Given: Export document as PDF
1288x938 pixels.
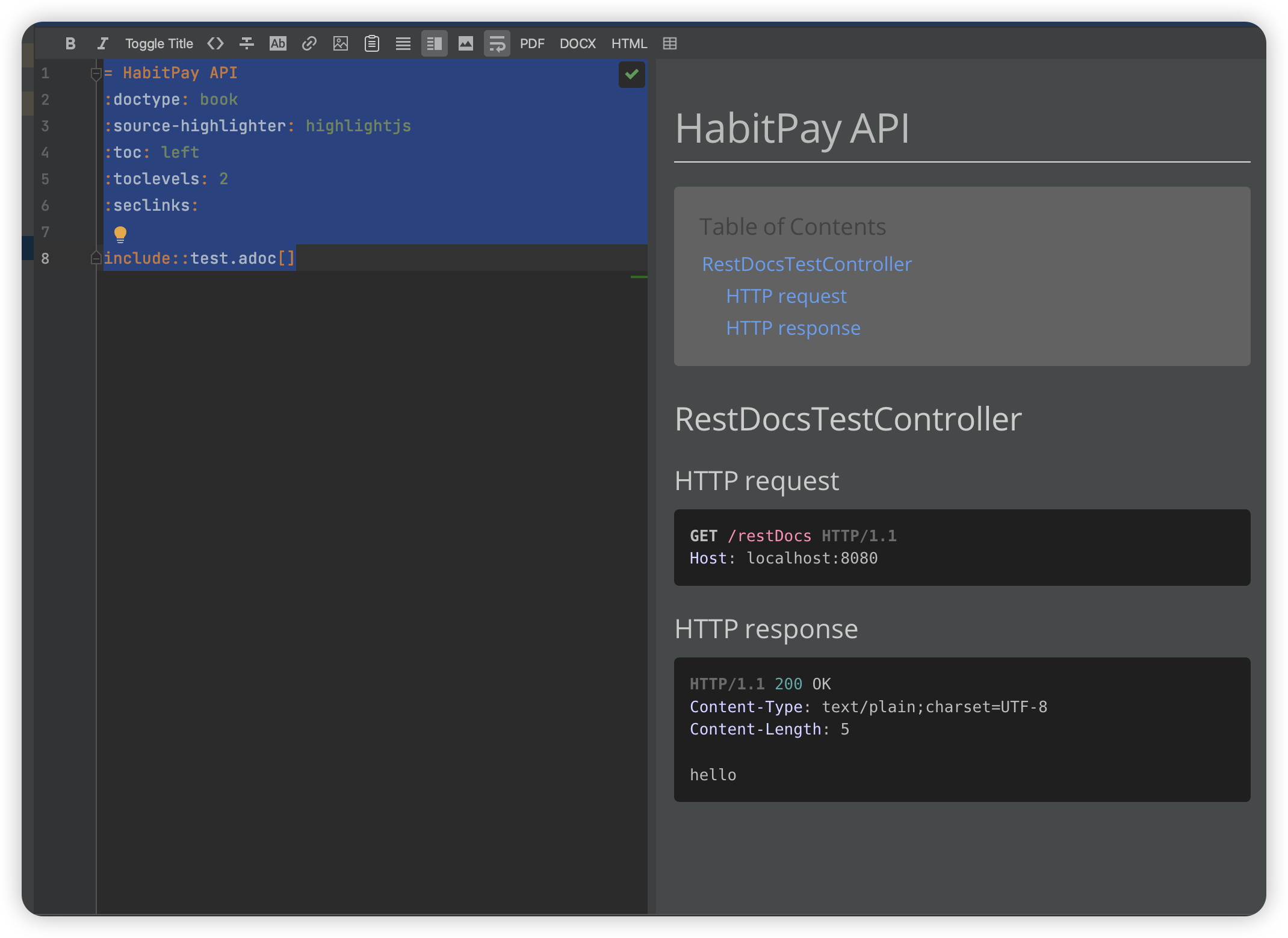Looking at the screenshot, I should tap(532, 43).
